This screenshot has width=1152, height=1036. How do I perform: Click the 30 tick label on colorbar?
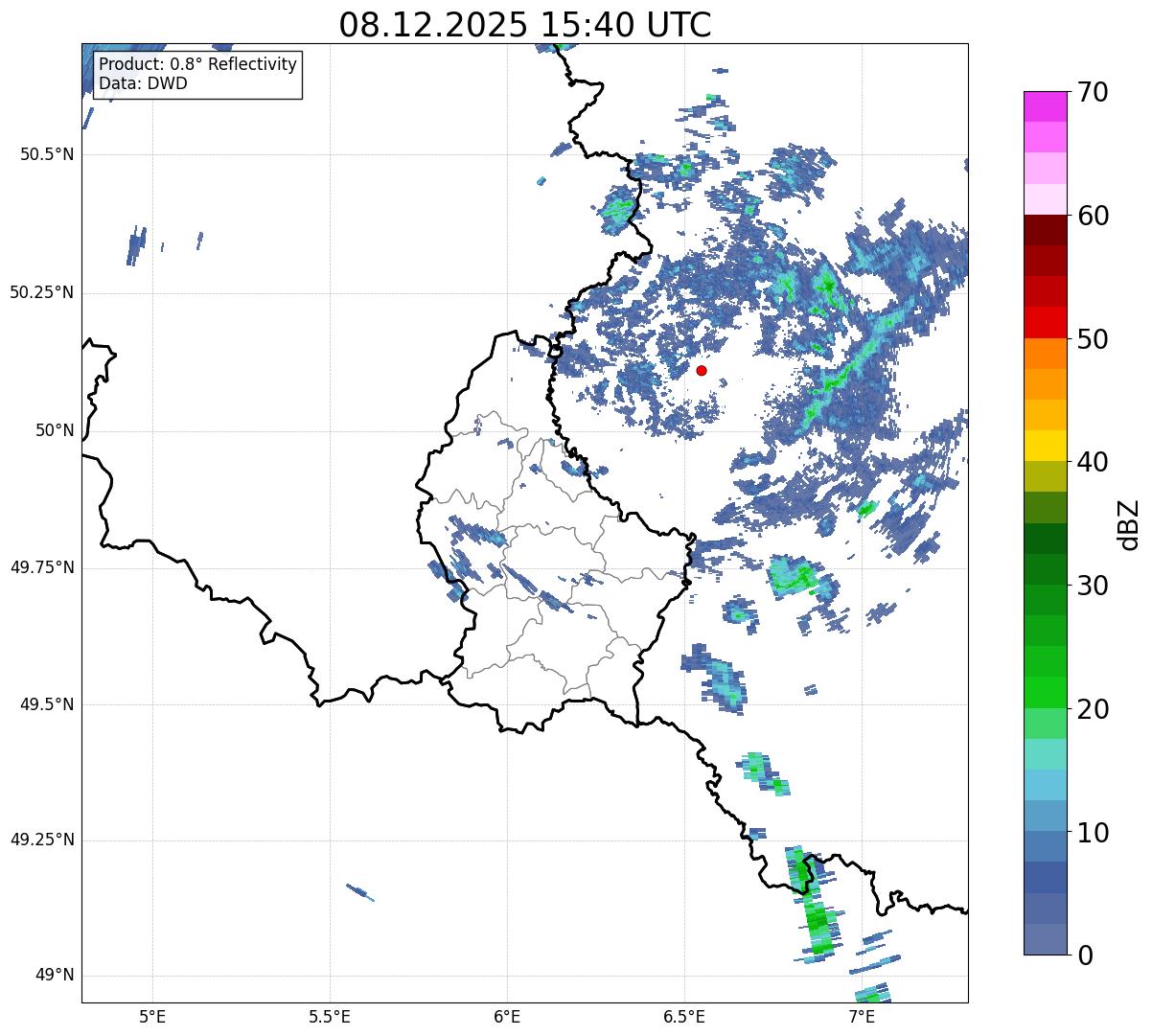[1093, 586]
